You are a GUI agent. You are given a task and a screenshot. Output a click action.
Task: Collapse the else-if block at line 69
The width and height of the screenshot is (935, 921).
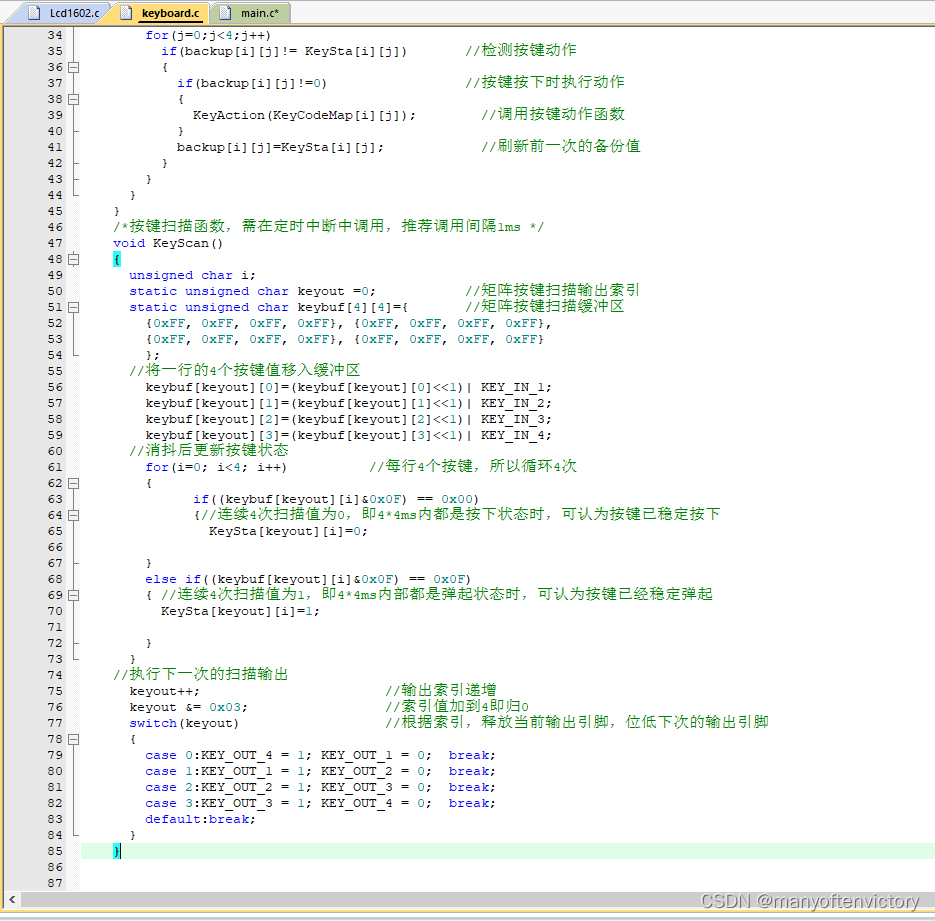tap(73, 595)
